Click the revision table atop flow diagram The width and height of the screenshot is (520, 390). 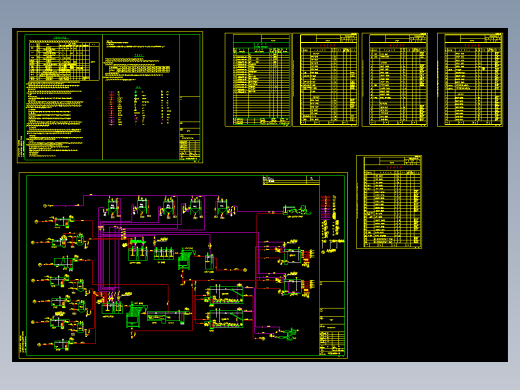point(291,180)
